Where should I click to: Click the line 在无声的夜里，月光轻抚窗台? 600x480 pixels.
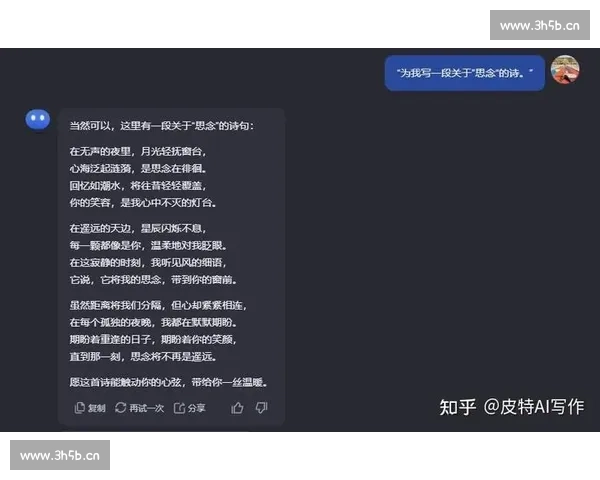(x=138, y=152)
